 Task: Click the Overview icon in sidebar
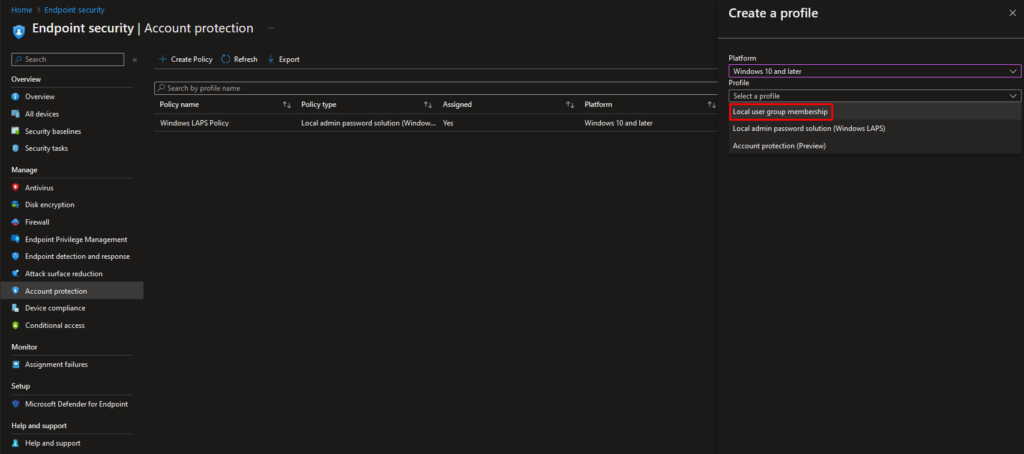[x=16, y=97]
